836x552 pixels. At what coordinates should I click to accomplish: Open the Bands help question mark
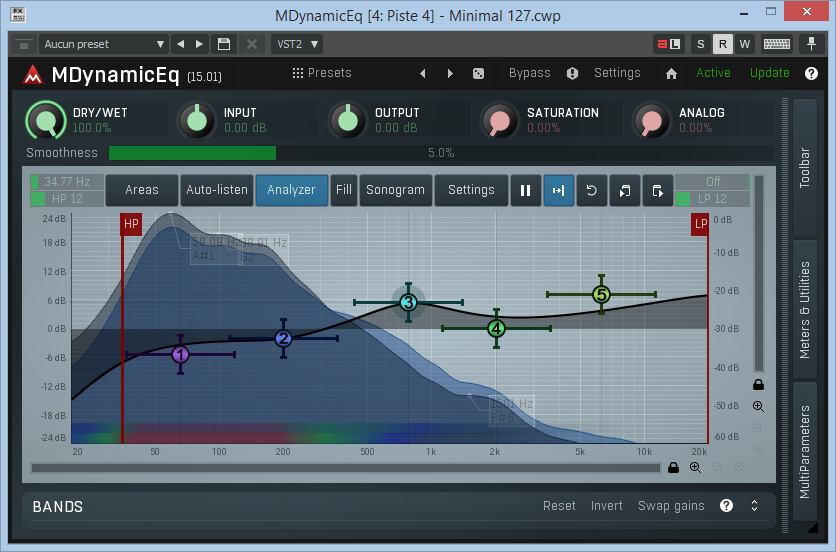pos(726,506)
